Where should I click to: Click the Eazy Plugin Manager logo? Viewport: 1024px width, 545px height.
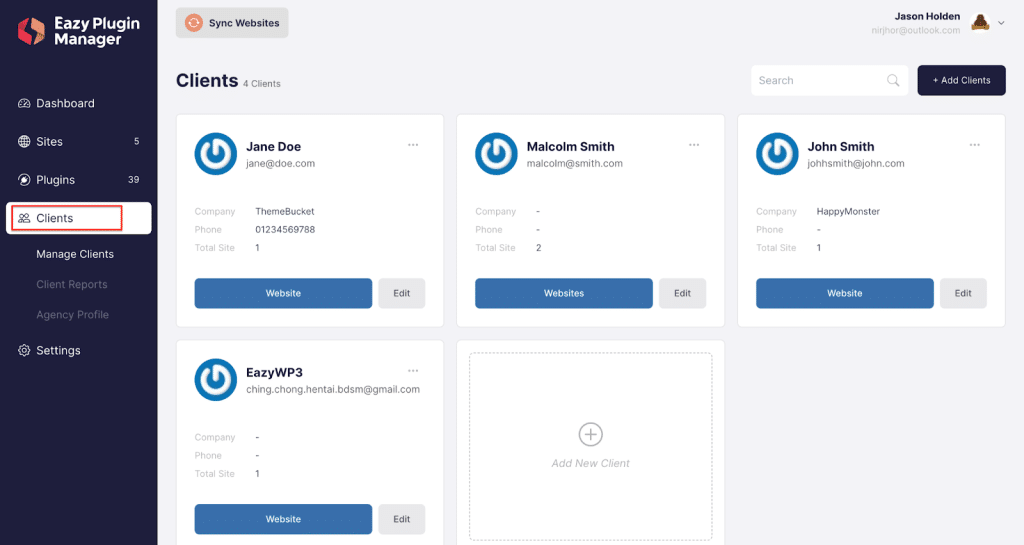tap(78, 31)
